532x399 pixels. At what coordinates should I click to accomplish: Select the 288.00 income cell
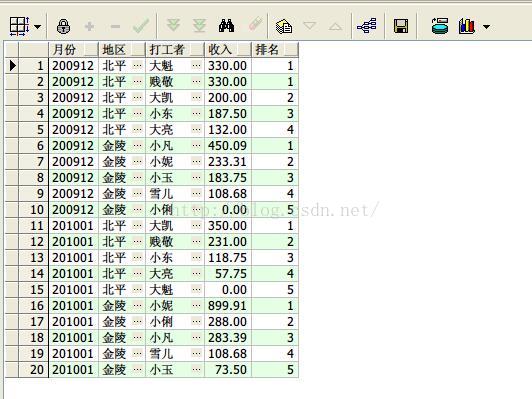(228, 322)
